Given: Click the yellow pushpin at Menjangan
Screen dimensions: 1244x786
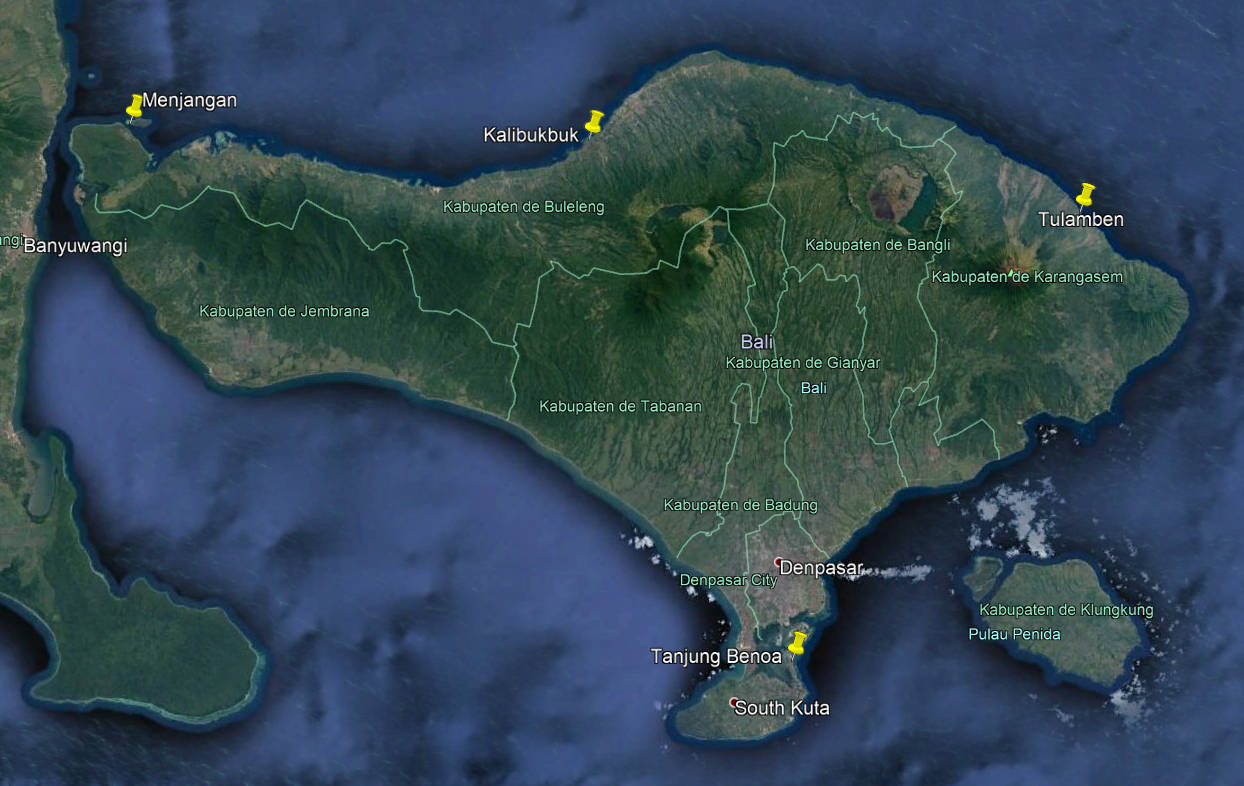Looking at the screenshot, I should pyautogui.click(x=135, y=106).
